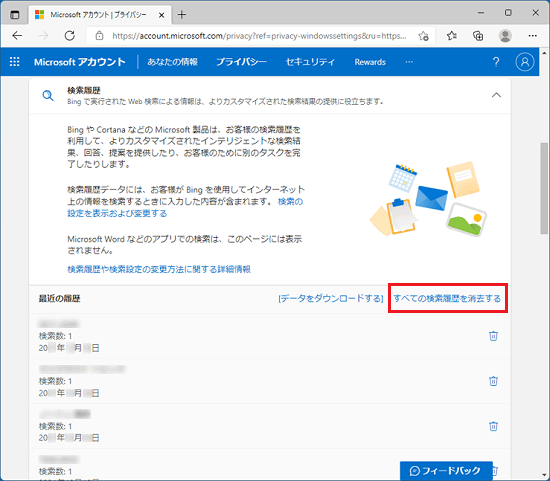This screenshot has height=481, width=550.
Task: Open the browser profile avatar
Action: (505, 35)
